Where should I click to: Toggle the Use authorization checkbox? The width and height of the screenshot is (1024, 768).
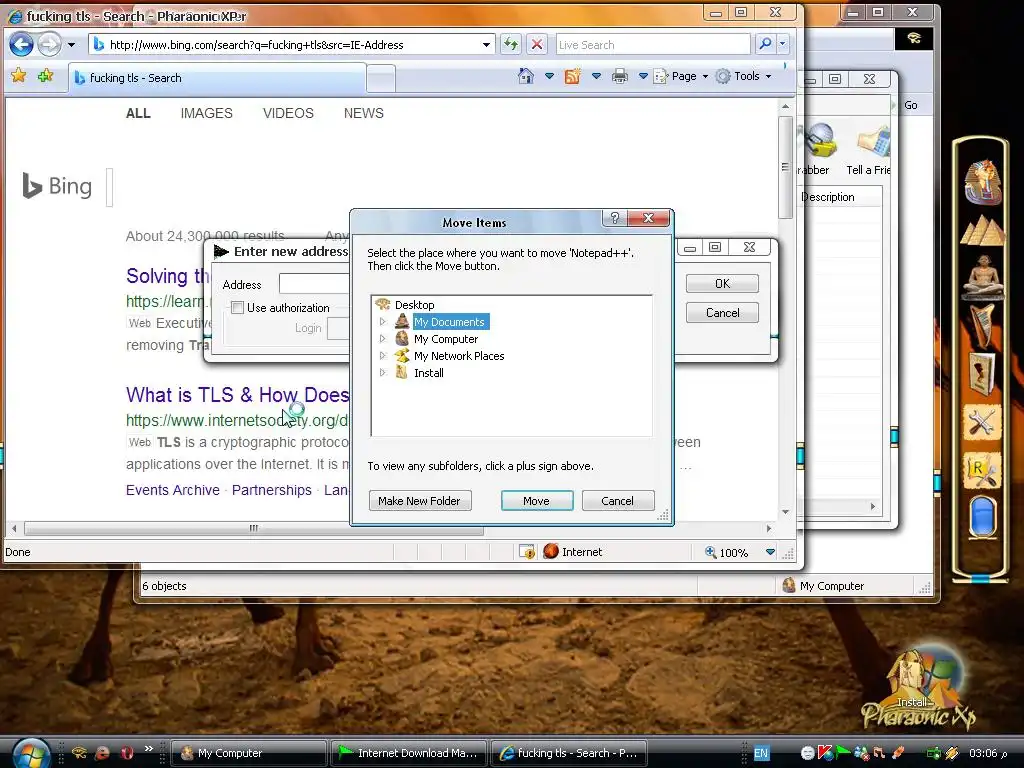[238, 308]
